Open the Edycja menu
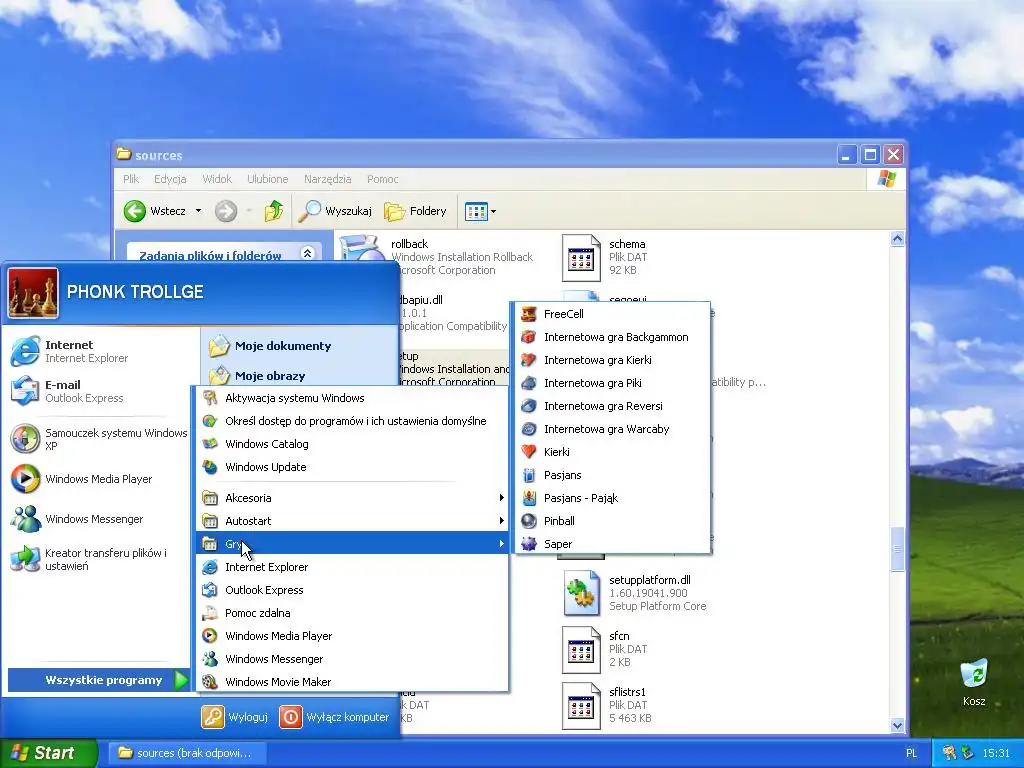 point(170,179)
